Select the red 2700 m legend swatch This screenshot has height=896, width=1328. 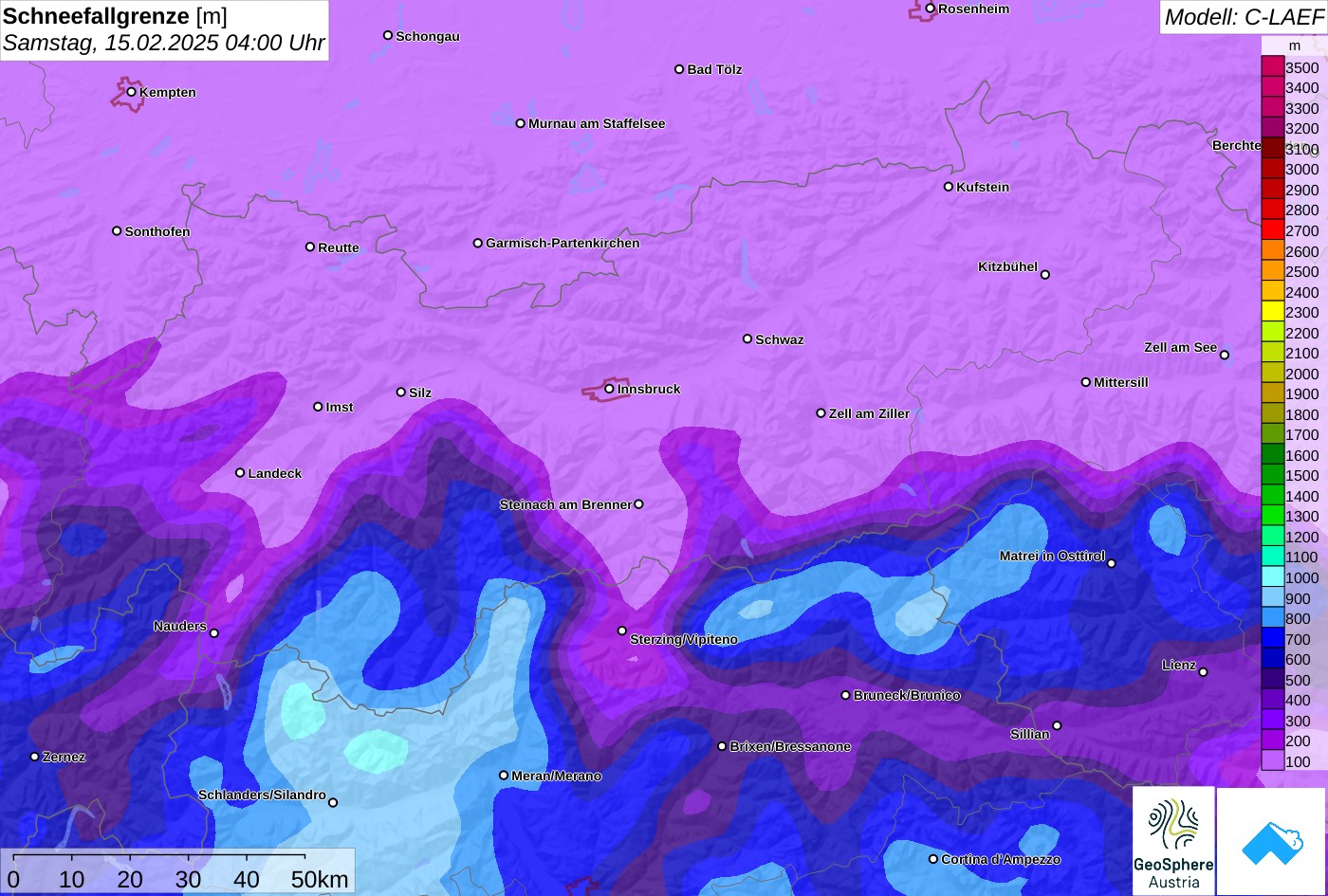[x=1272, y=230]
